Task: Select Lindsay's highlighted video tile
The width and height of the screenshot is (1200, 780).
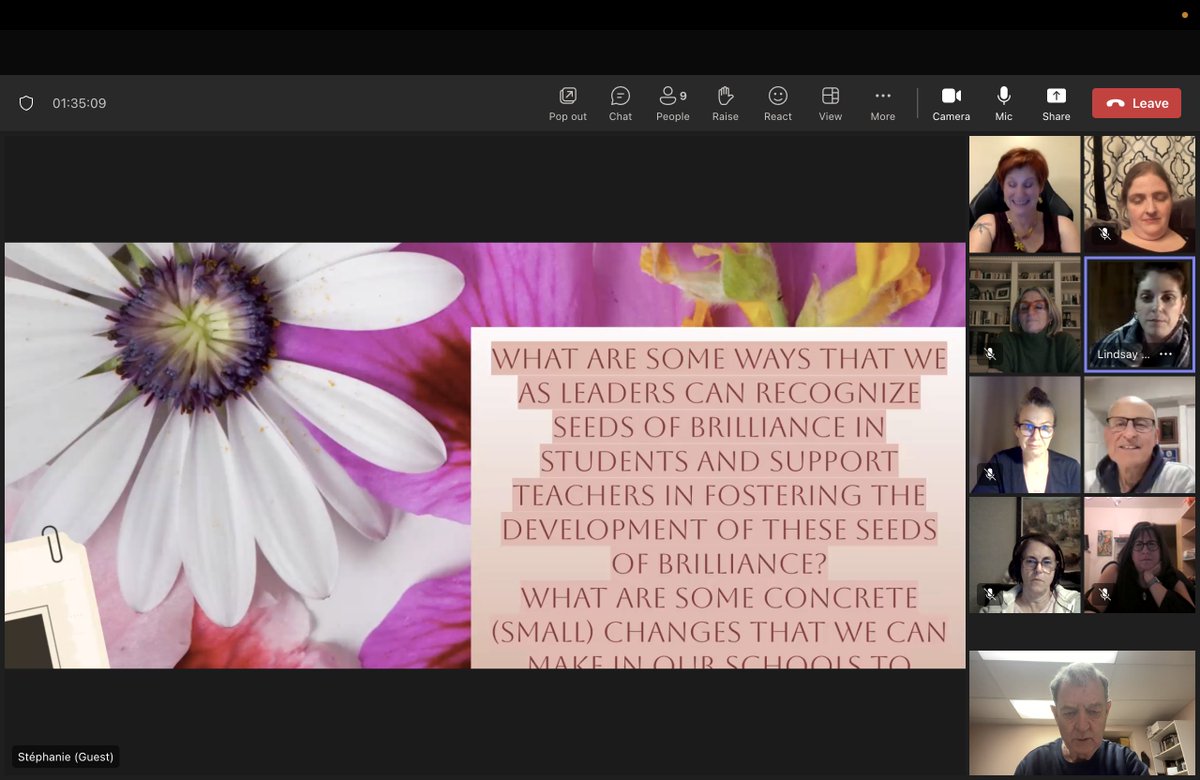Action: [1140, 314]
